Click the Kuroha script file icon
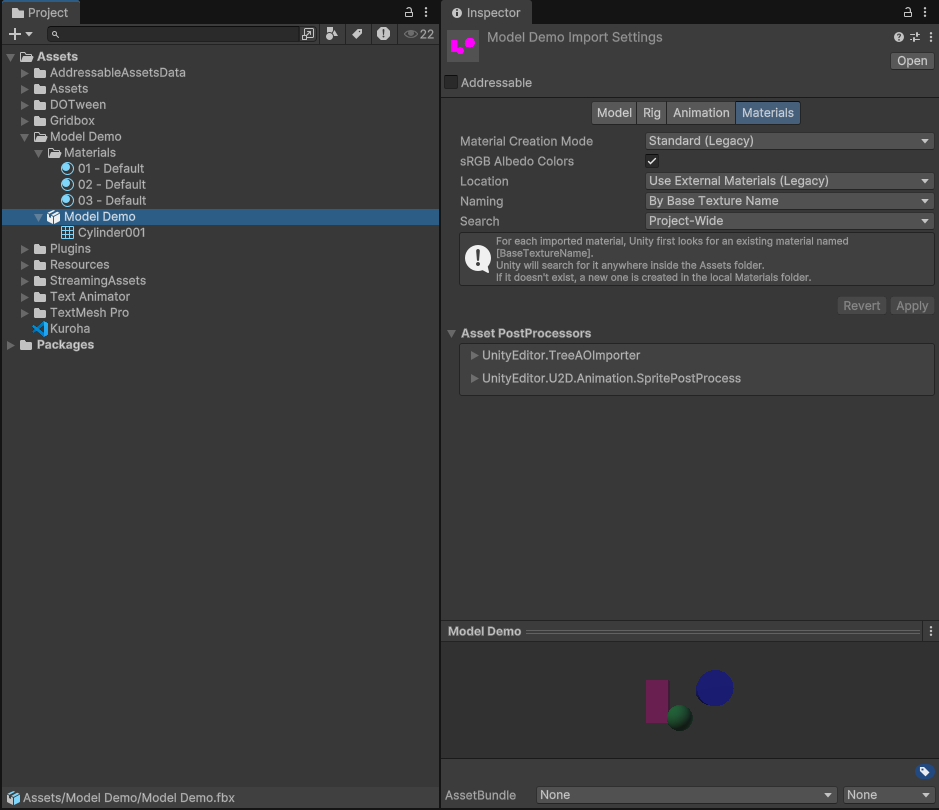The height and width of the screenshot is (810, 939). 40,329
